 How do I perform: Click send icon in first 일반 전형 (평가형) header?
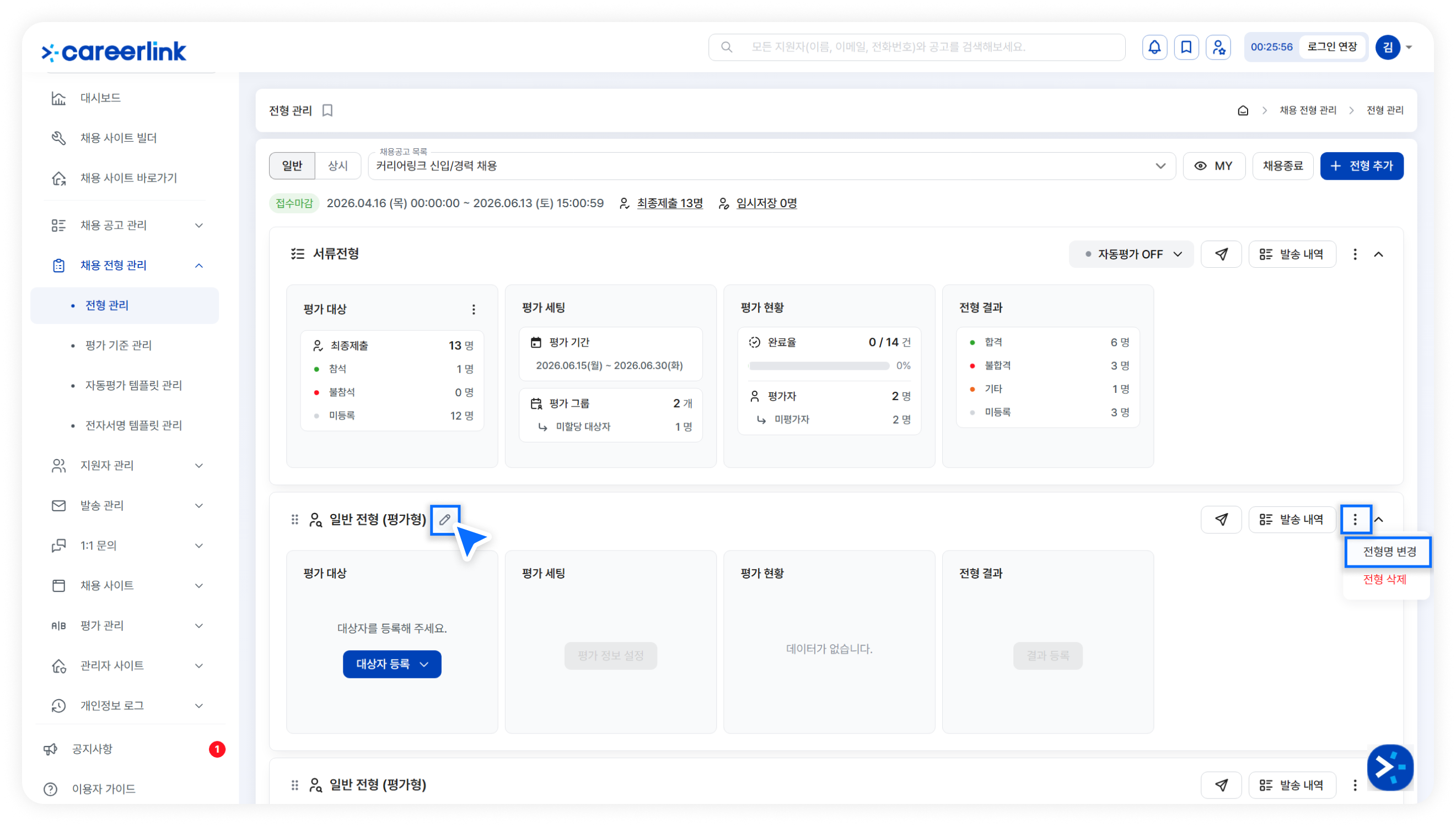pyautogui.click(x=1221, y=519)
